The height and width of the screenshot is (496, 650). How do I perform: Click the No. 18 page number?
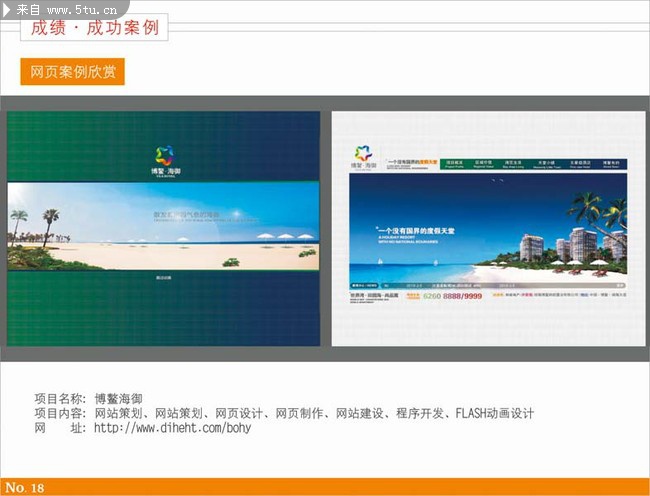point(24,487)
